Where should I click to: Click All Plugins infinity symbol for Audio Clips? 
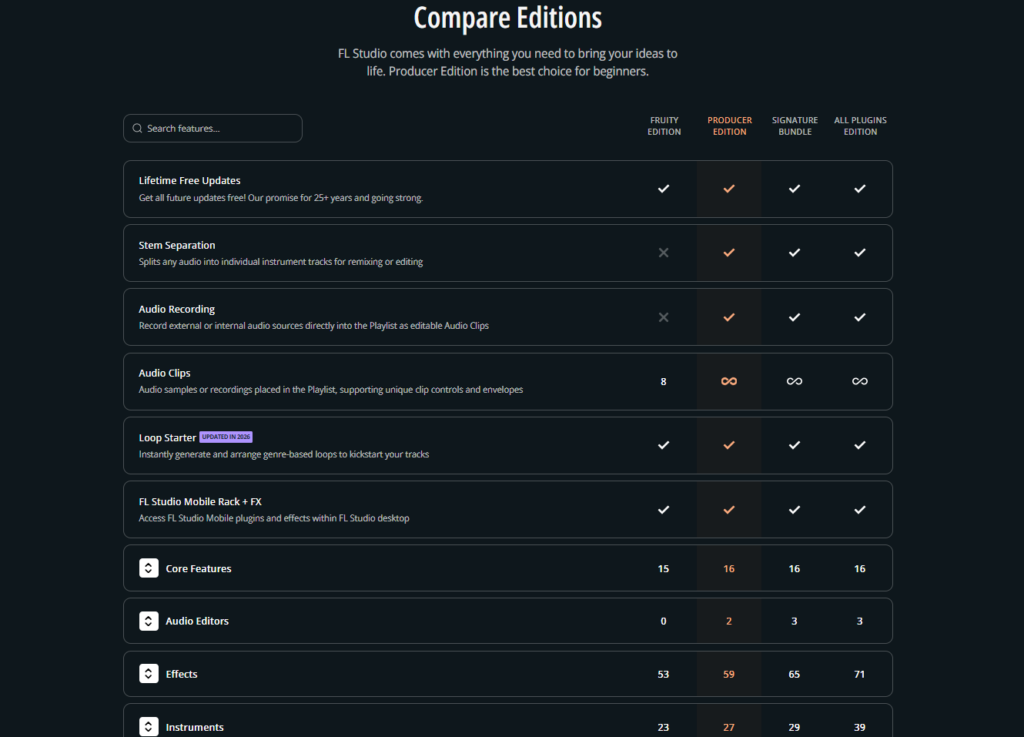point(859,381)
